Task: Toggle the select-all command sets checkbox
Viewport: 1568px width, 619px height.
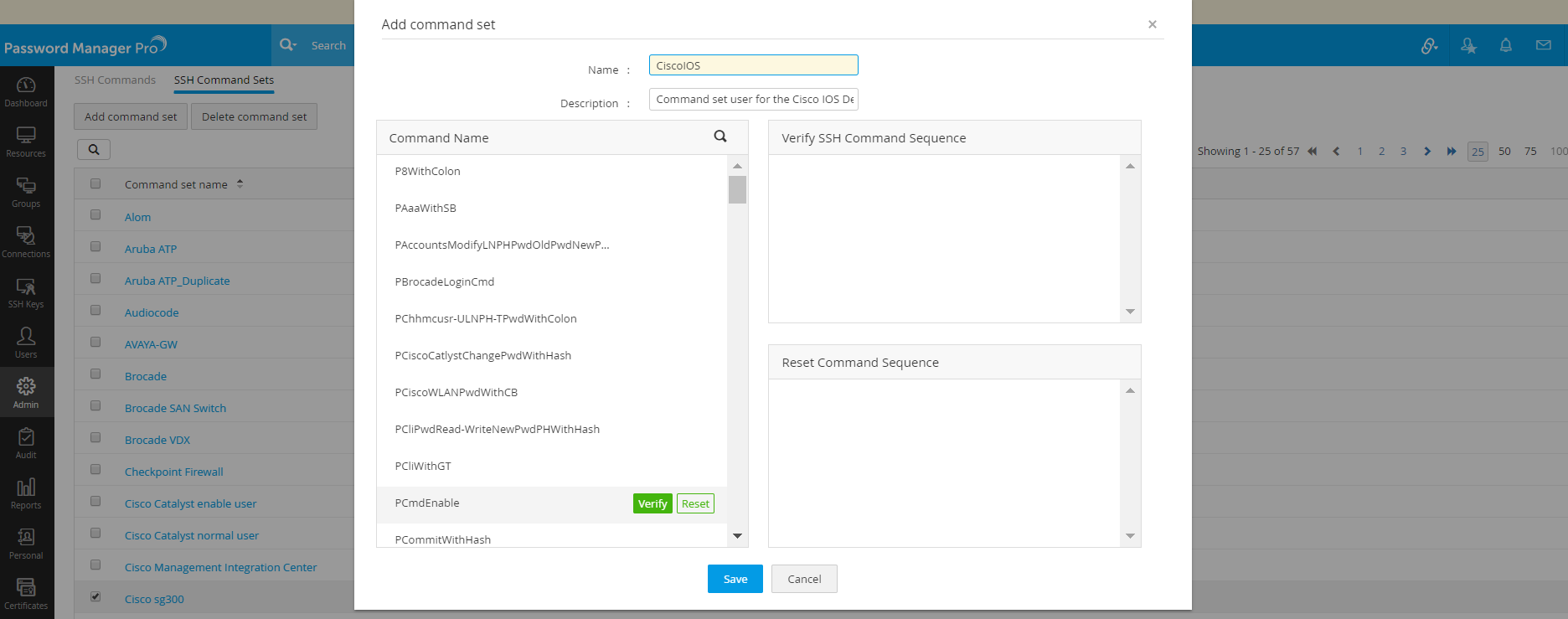Action: pyautogui.click(x=95, y=183)
